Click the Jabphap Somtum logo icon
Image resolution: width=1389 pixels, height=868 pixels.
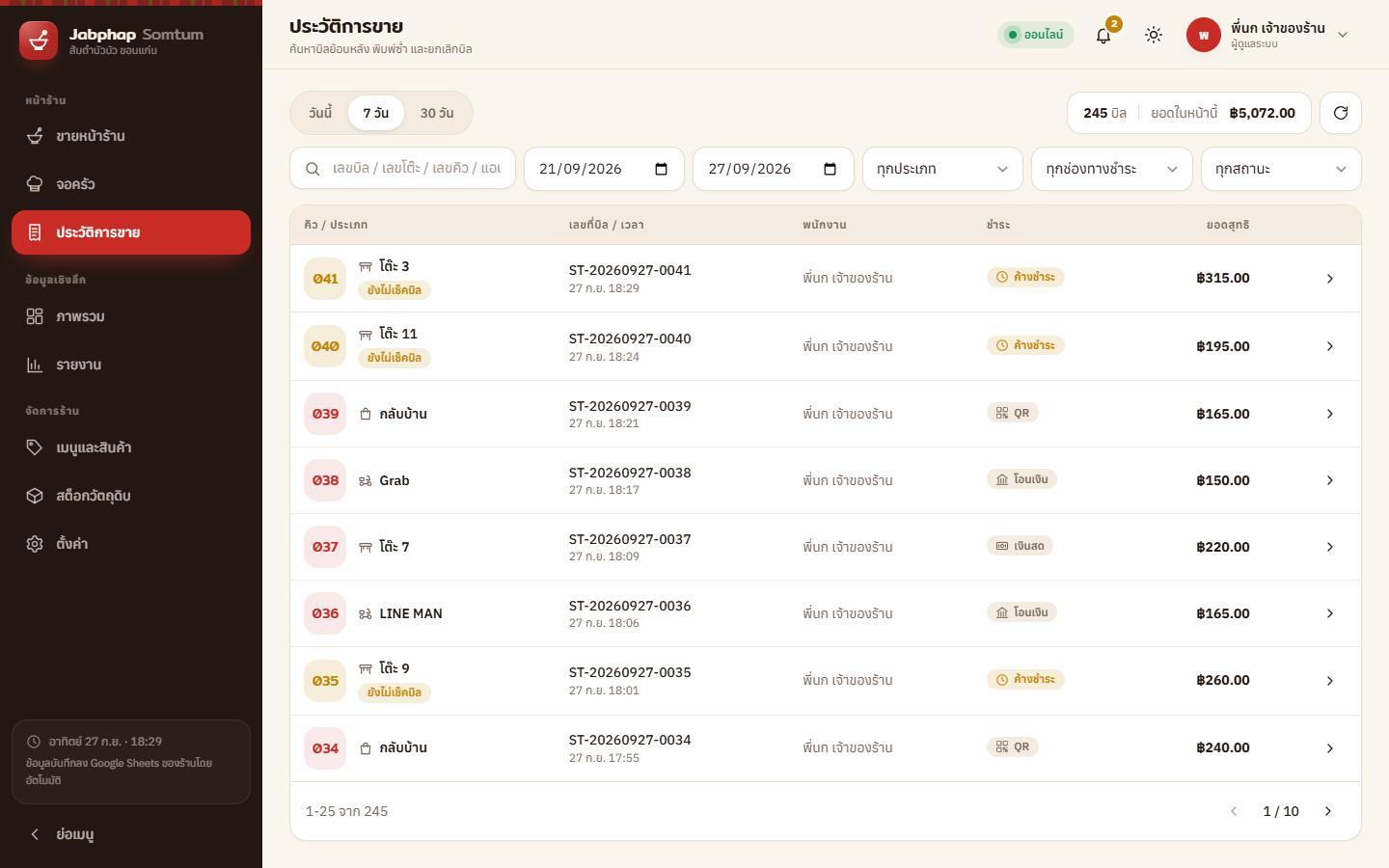[39, 41]
